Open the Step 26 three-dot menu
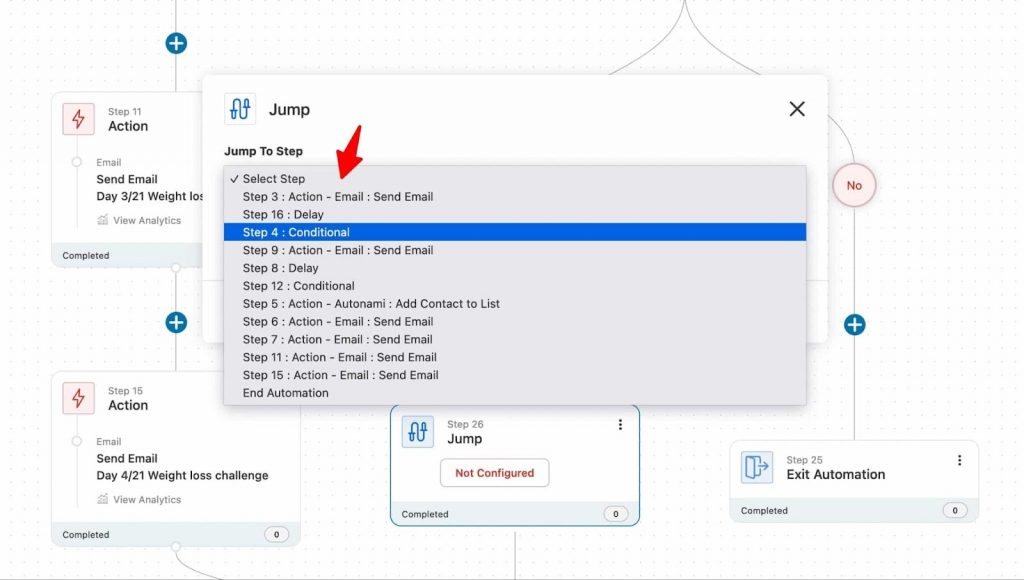This screenshot has width=1024, height=580. [x=620, y=425]
